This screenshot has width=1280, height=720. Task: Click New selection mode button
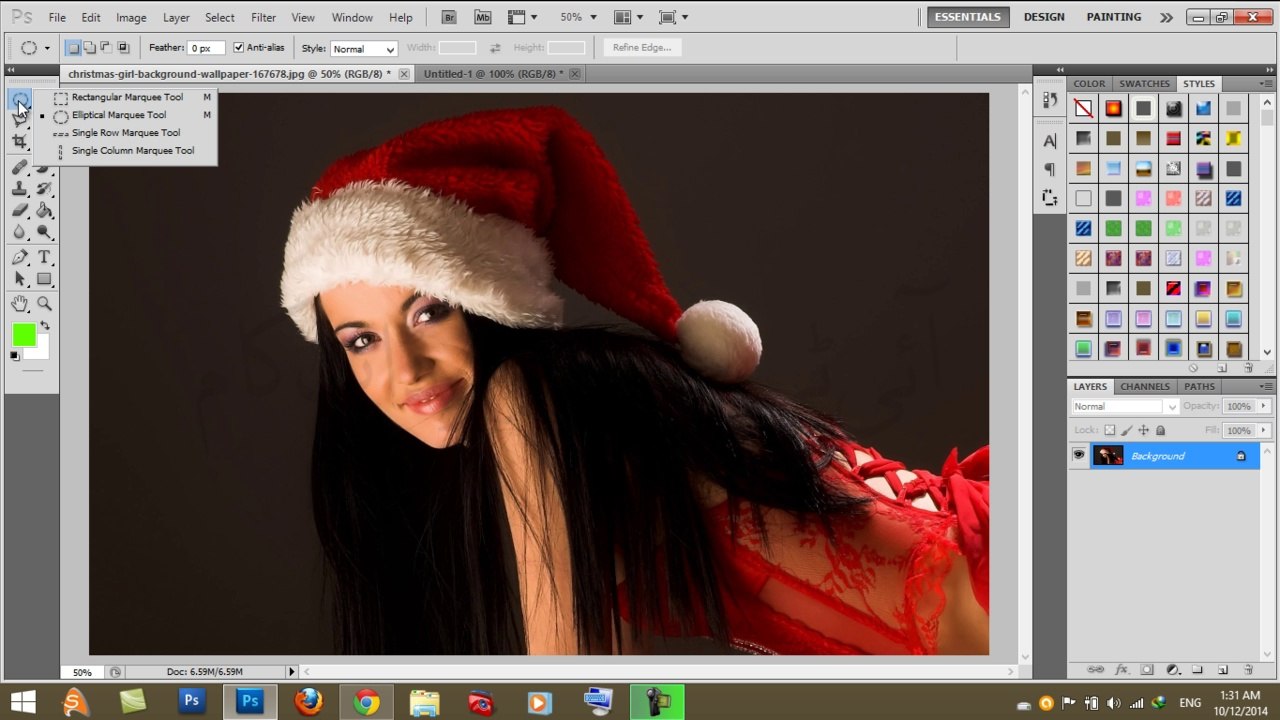point(73,47)
